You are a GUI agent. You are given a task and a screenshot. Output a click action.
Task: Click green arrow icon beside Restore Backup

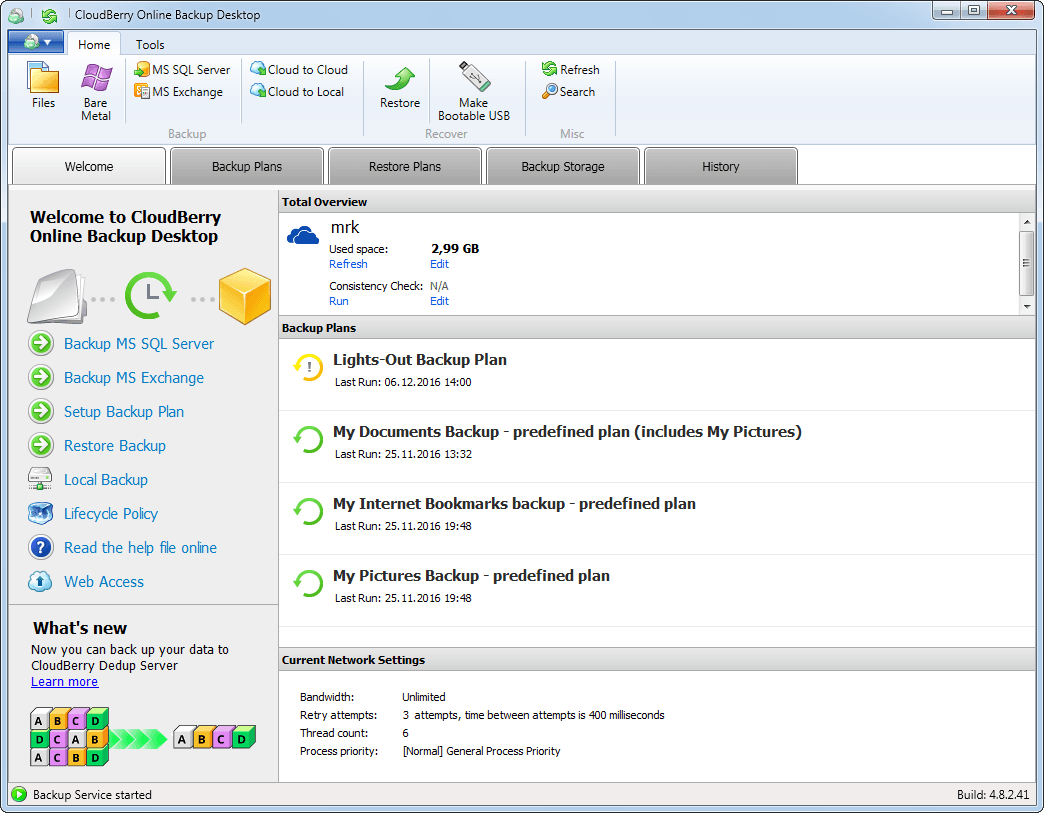coord(41,445)
